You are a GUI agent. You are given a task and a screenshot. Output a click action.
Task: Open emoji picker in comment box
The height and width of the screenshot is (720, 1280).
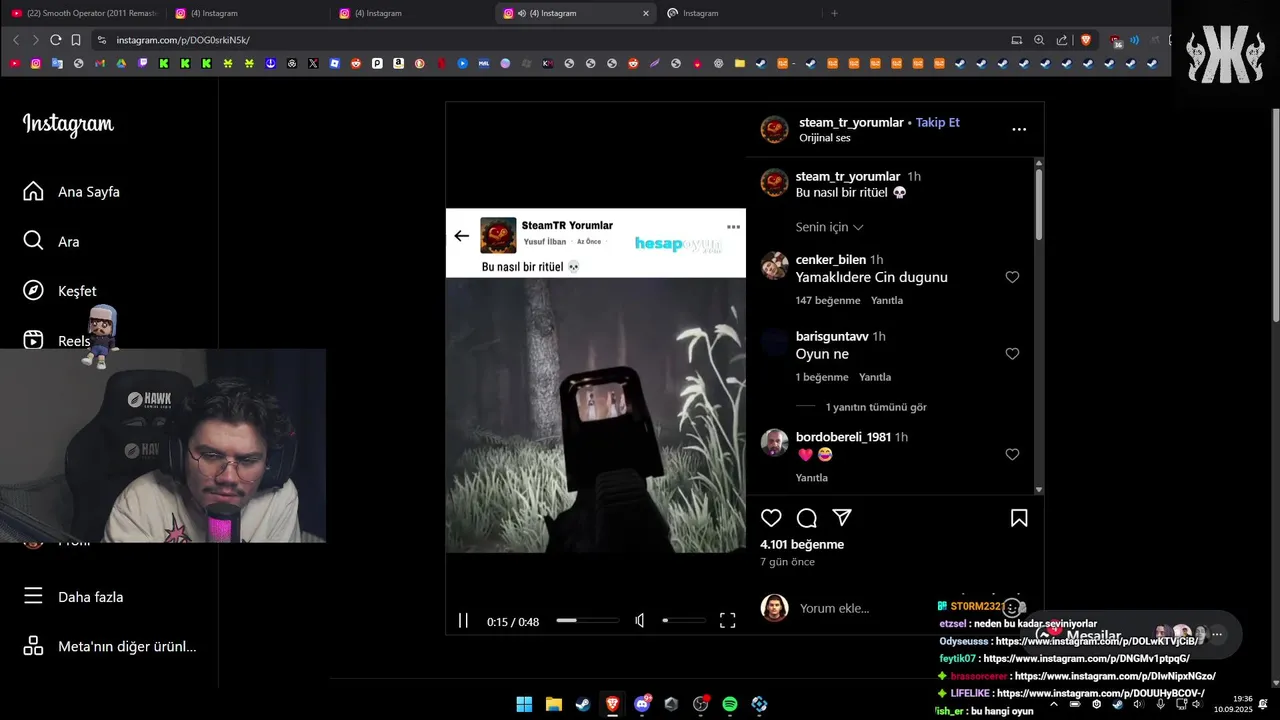click(x=1012, y=608)
